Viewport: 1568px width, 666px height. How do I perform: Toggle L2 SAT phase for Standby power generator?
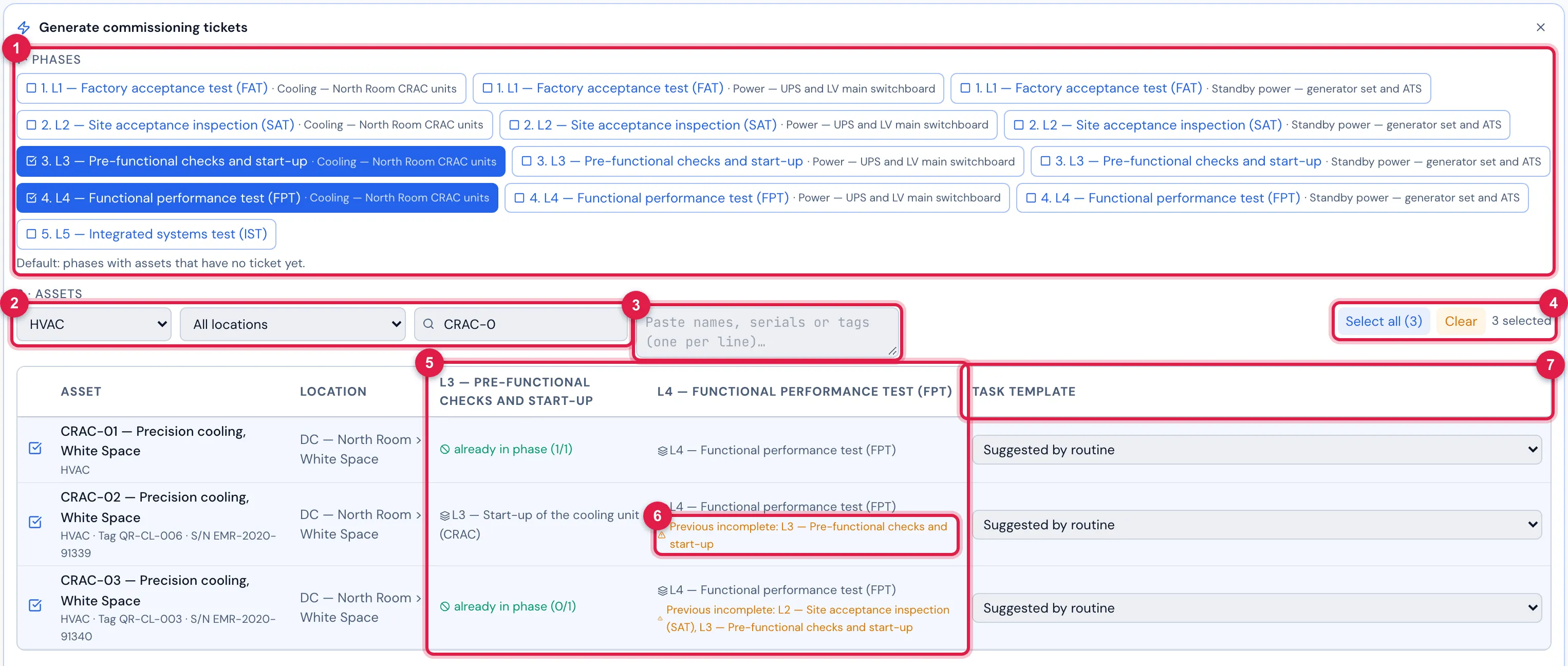1257,125
